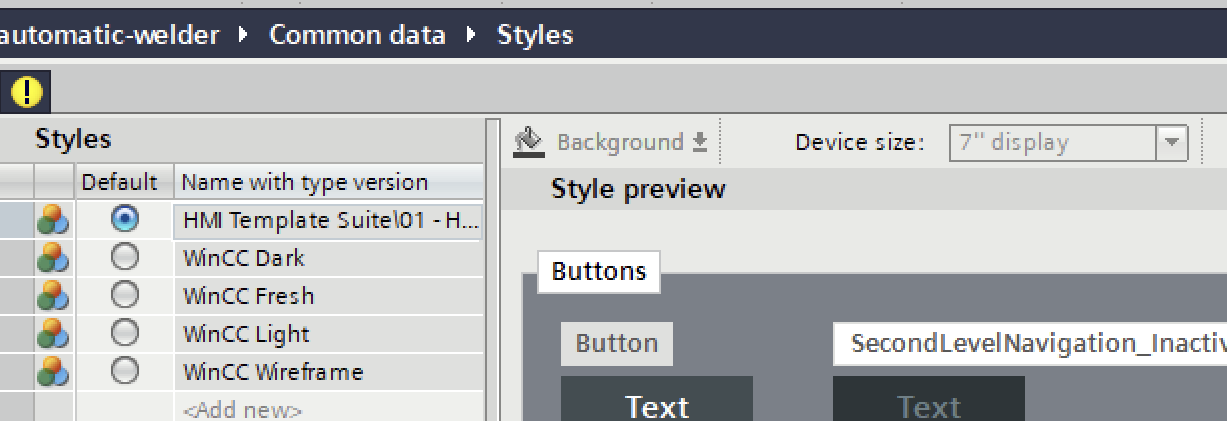
Task: Expand the Background dropdown arrow
Action: click(x=700, y=142)
